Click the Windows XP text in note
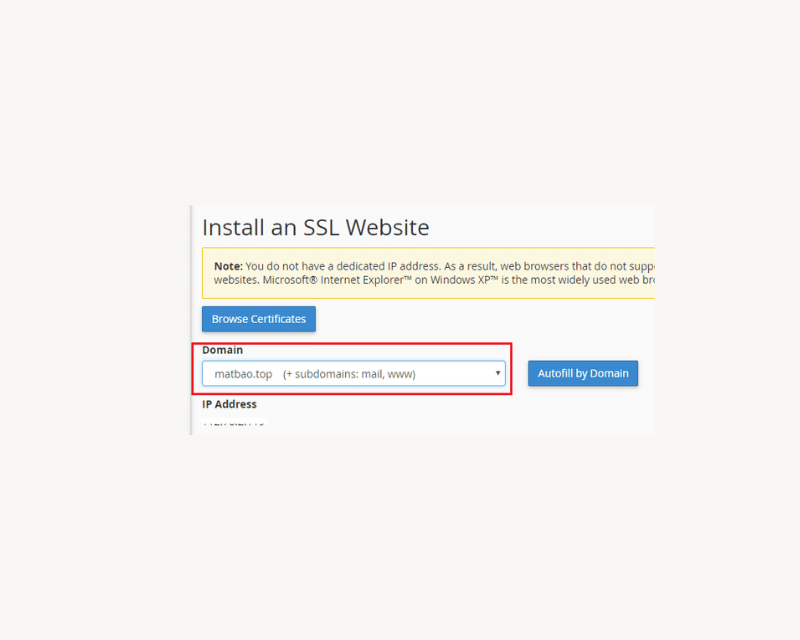This screenshot has width=800, height=640. pyautogui.click(x=429, y=280)
